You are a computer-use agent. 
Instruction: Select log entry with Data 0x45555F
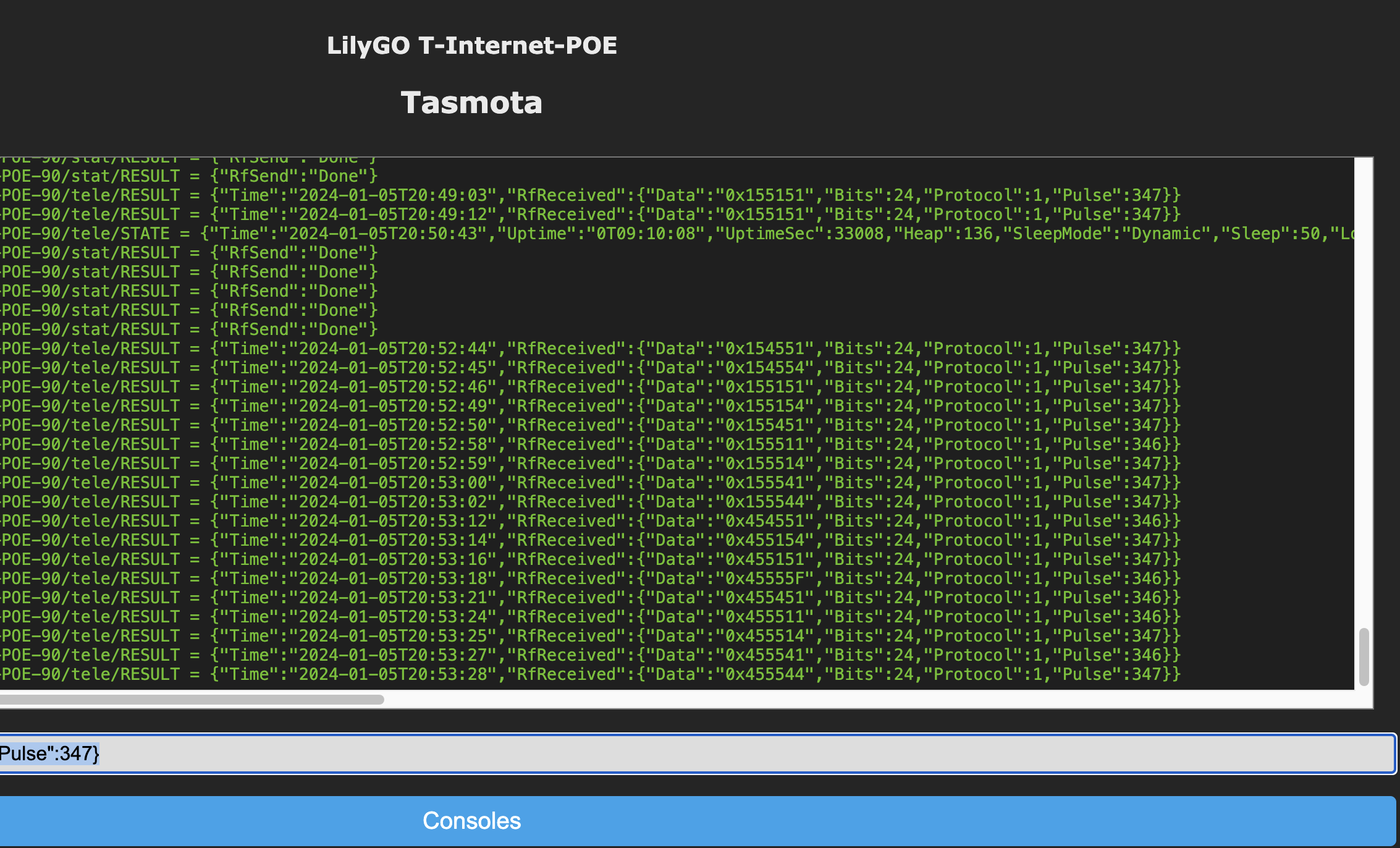coord(590,579)
